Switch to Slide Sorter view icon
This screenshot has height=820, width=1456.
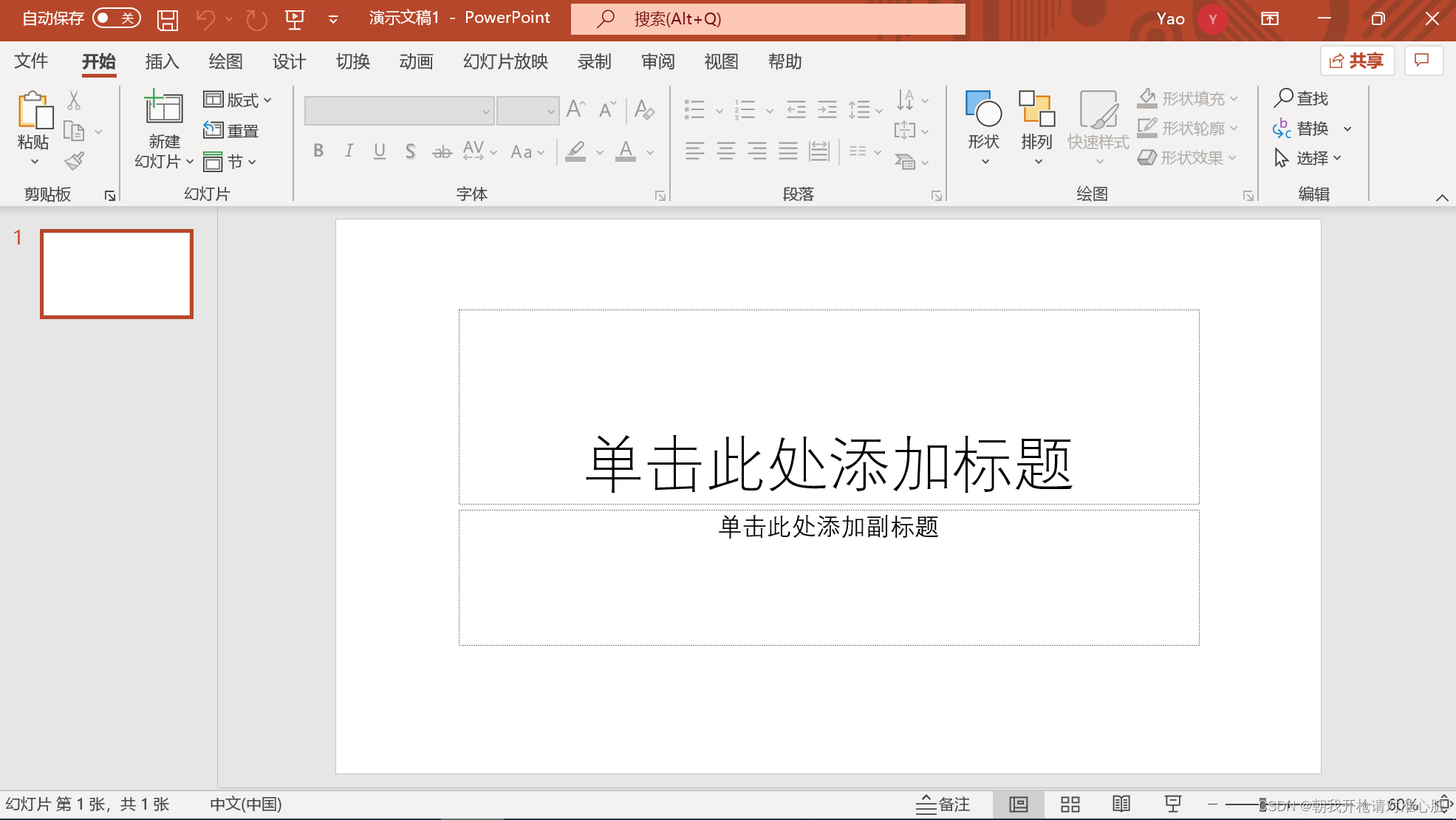click(1070, 804)
